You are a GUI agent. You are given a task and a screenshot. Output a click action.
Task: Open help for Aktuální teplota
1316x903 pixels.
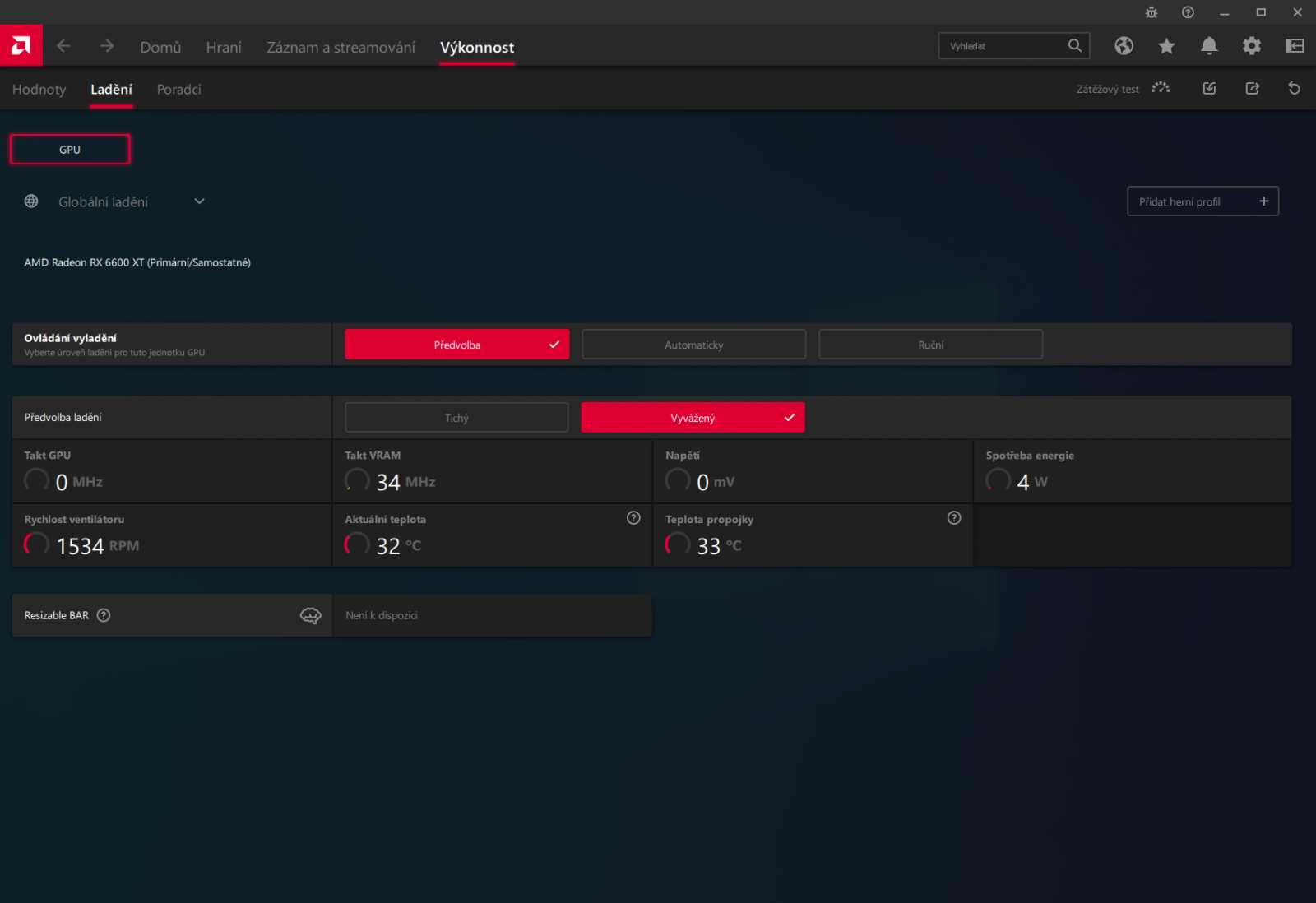pyautogui.click(x=633, y=518)
